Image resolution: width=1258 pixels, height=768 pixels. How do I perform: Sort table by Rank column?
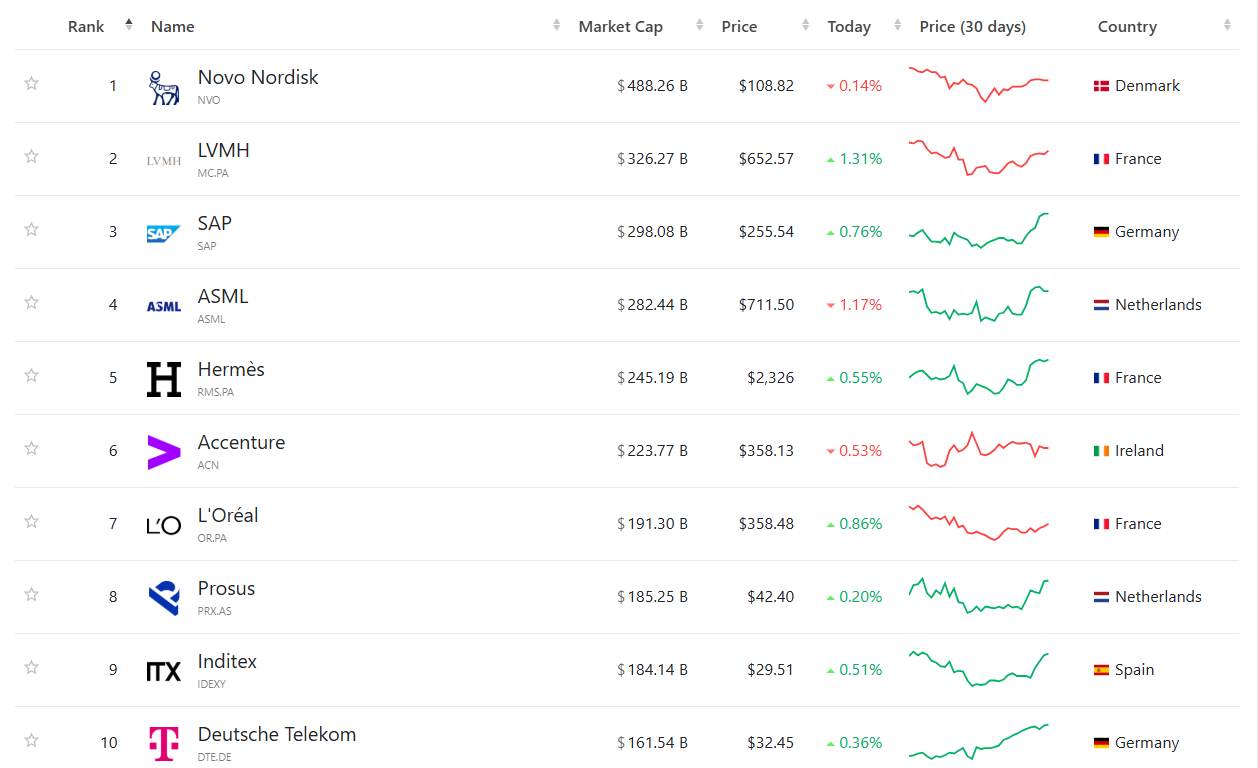86,26
